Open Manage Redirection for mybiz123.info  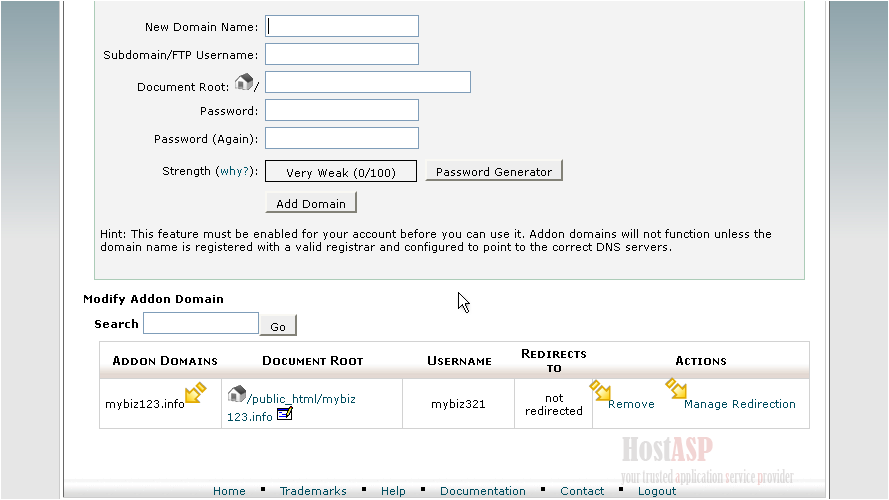pos(739,404)
